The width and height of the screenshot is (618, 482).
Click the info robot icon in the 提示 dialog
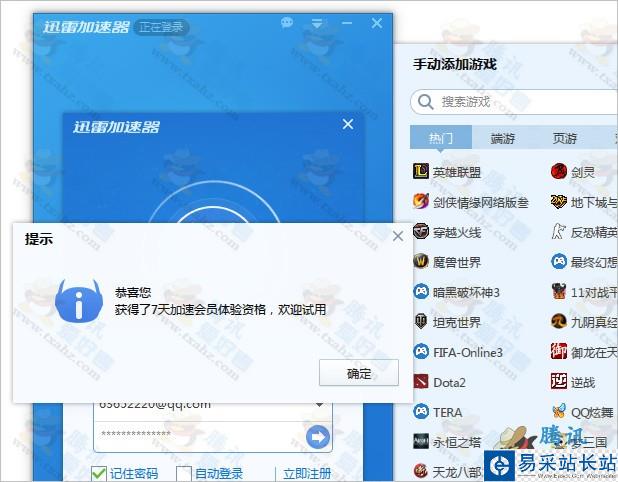(79, 301)
